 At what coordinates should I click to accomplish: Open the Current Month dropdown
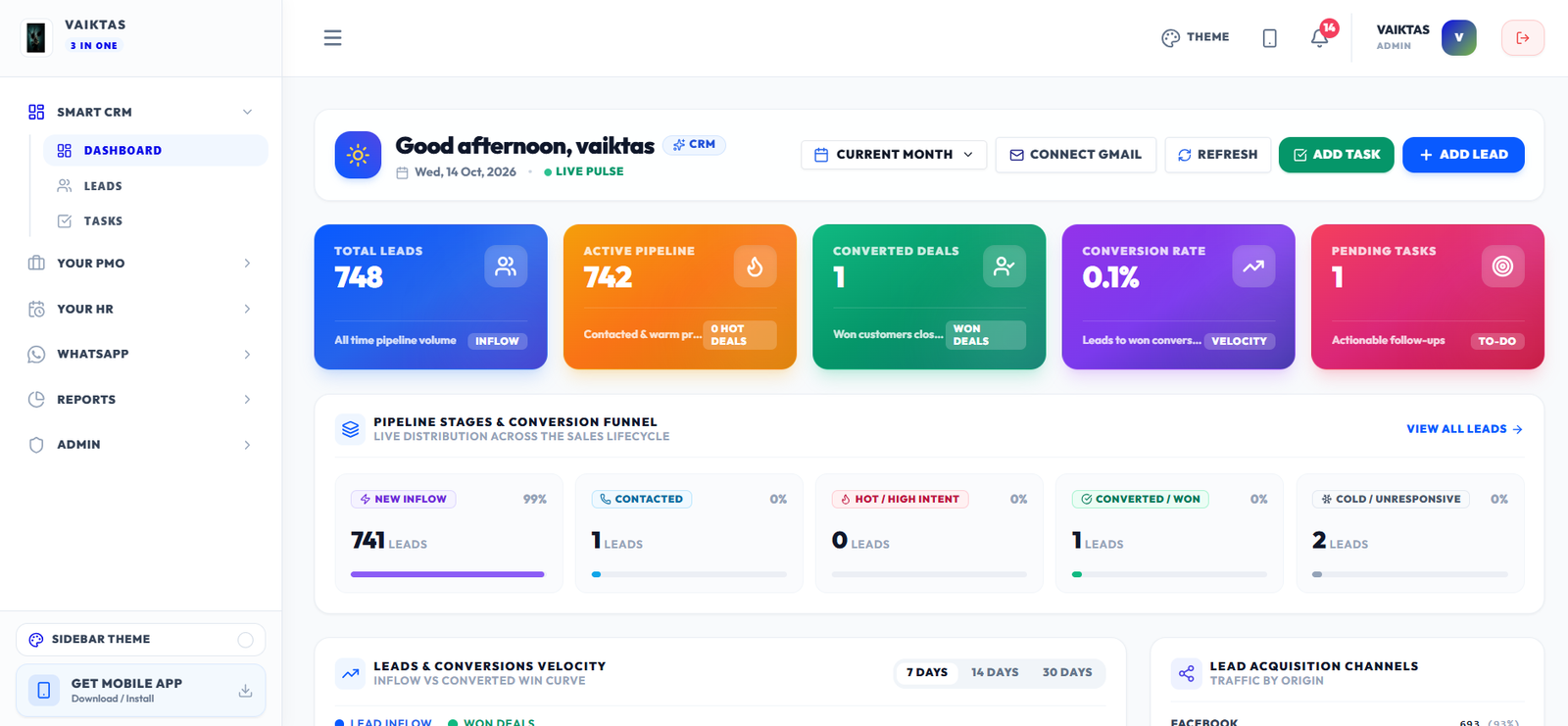tap(894, 155)
